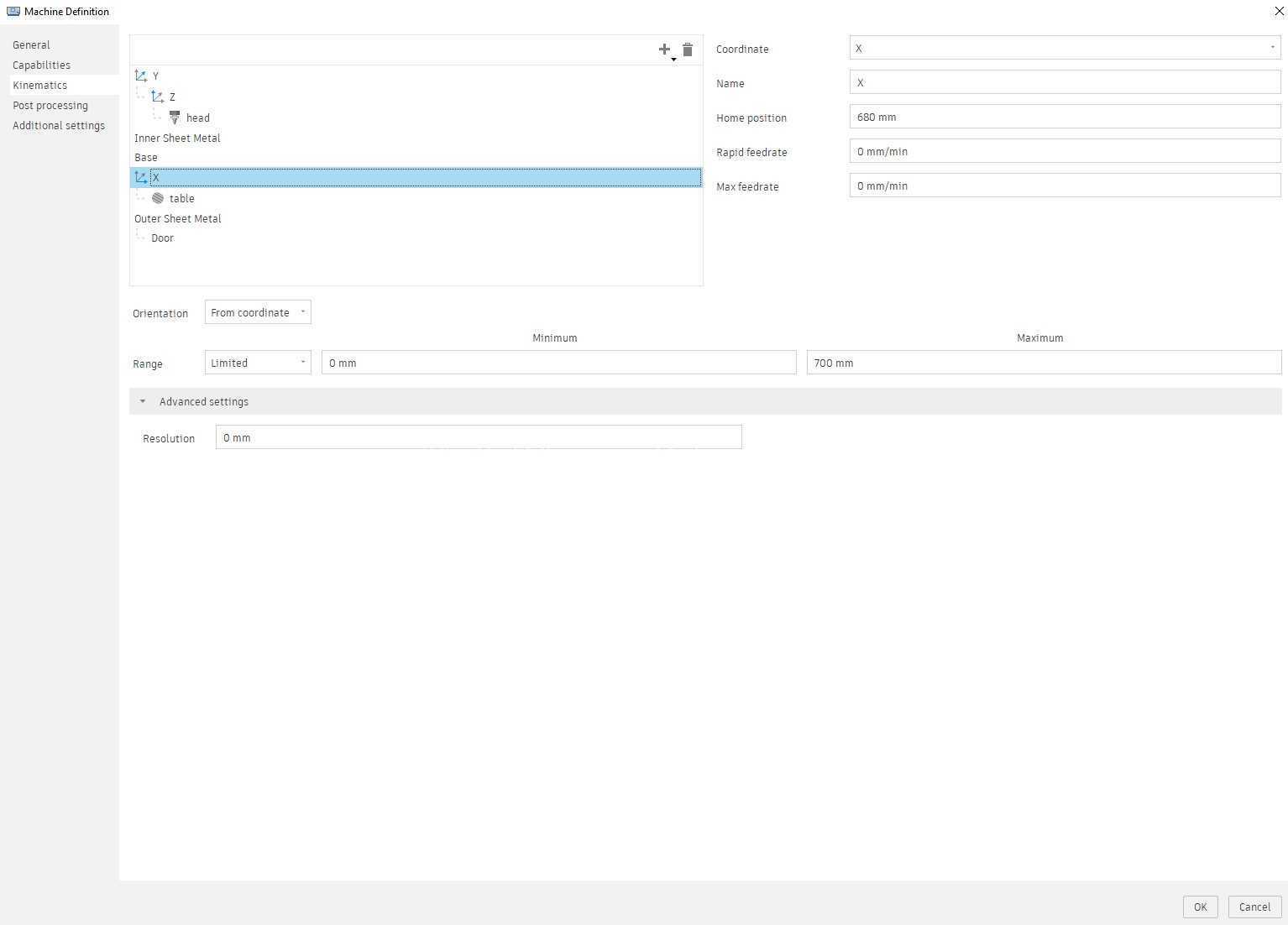
Task: Click the delete trash can icon
Action: click(x=688, y=50)
